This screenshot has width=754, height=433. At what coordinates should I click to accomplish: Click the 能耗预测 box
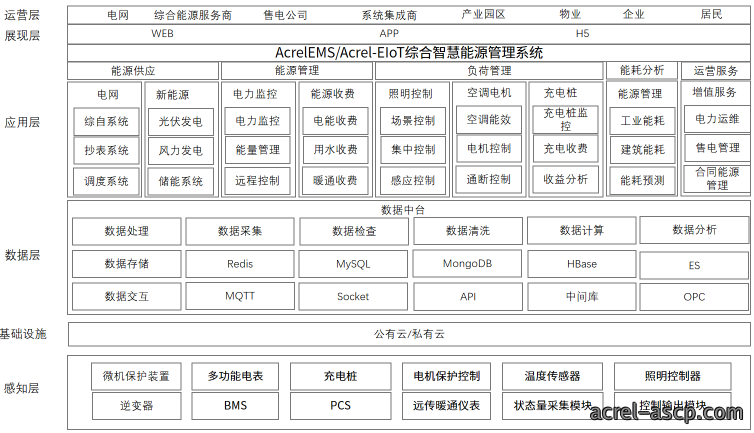[x=642, y=181]
